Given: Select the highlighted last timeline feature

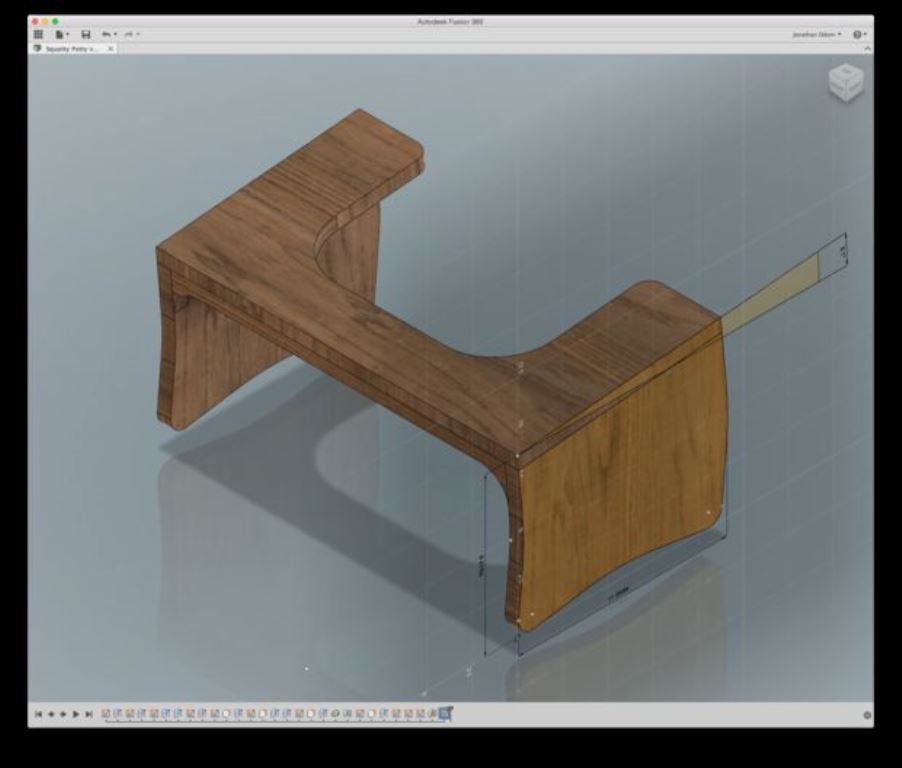Looking at the screenshot, I should pos(446,713).
